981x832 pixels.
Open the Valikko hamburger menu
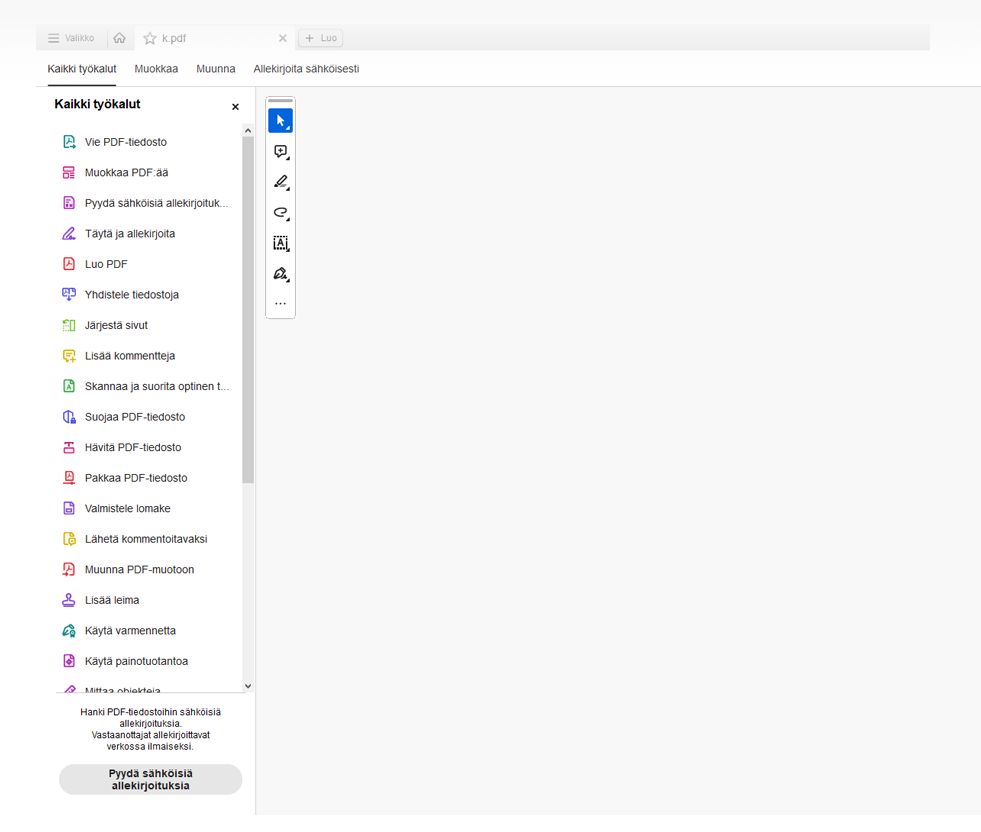click(71, 38)
